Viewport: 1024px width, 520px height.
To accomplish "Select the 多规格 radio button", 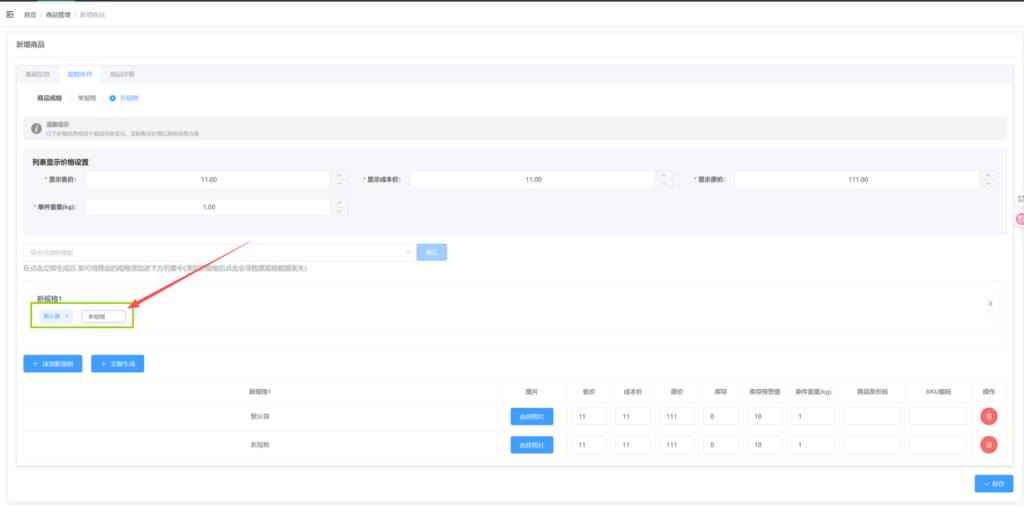I will point(113,98).
